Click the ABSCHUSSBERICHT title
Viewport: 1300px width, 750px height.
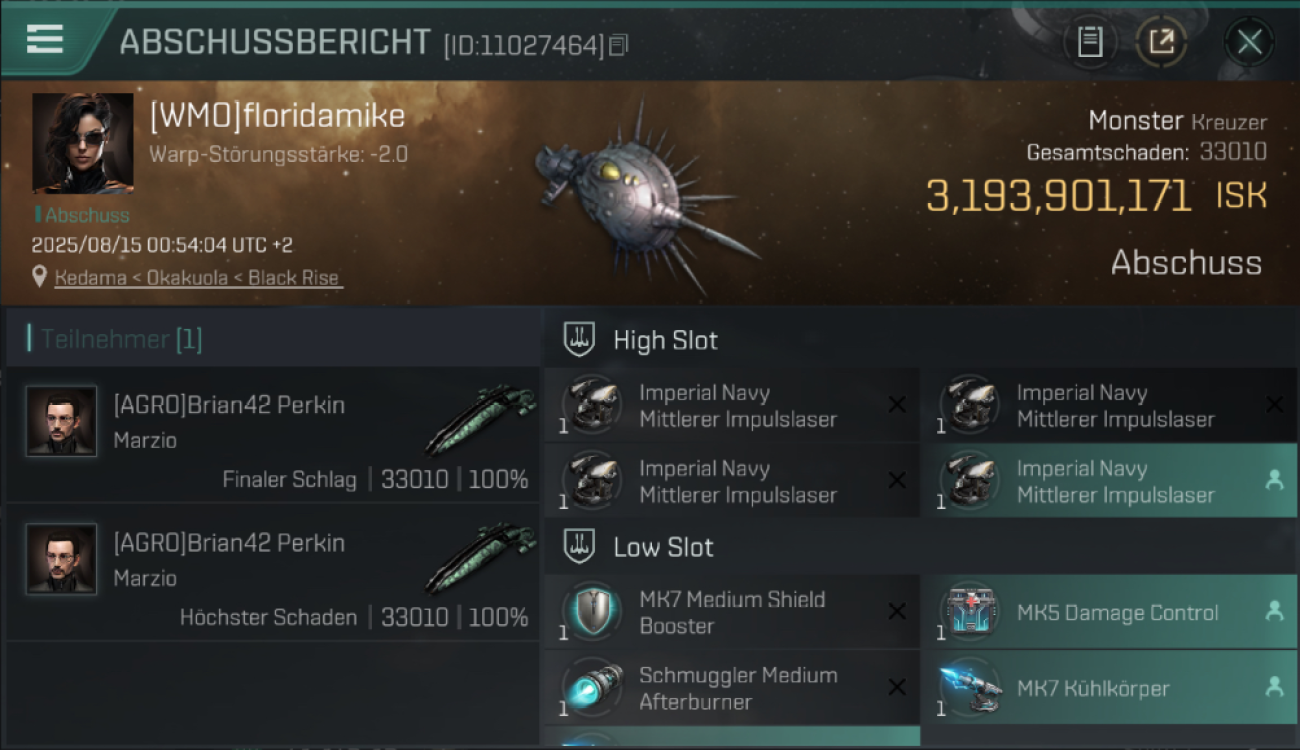(275, 42)
